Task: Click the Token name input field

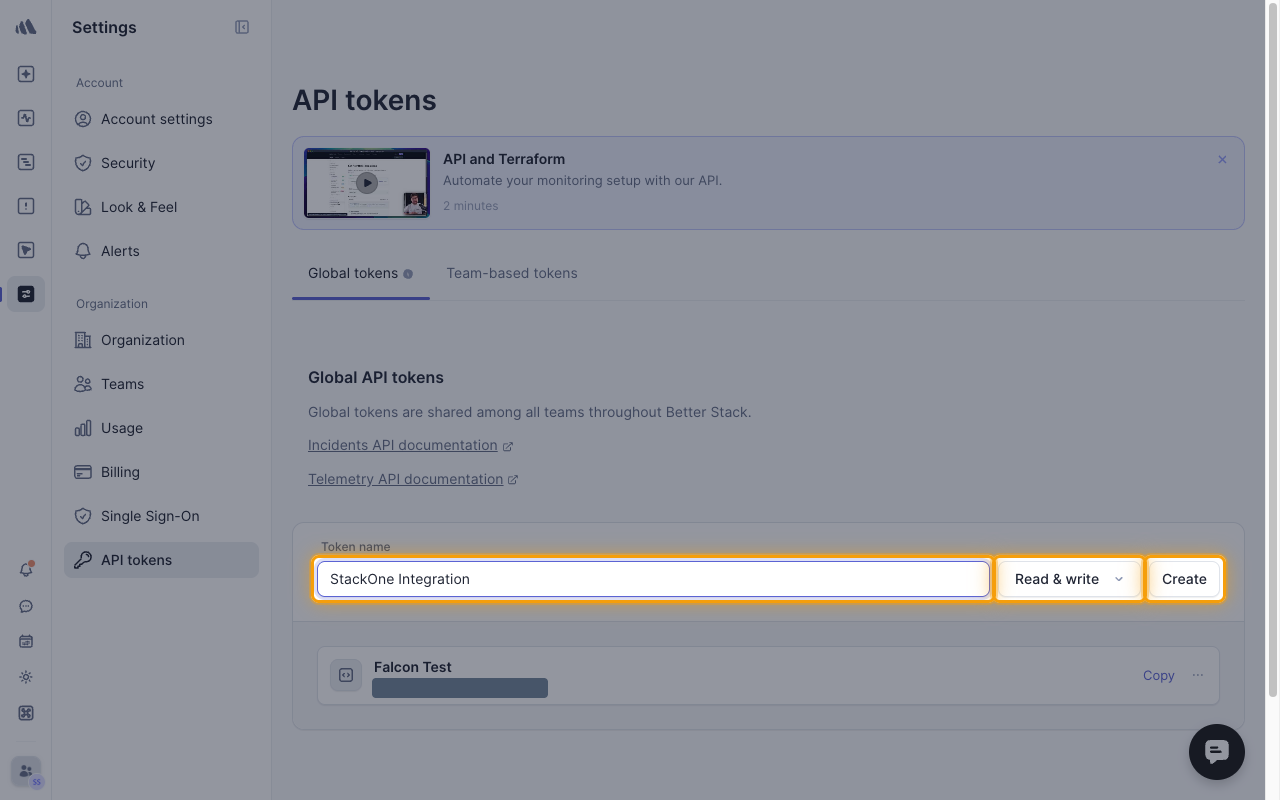Action: point(653,579)
